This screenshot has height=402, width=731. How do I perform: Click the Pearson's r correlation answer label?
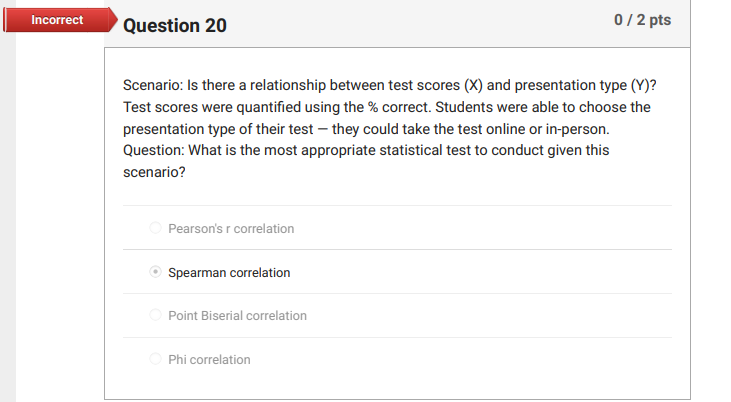tap(231, 228)
